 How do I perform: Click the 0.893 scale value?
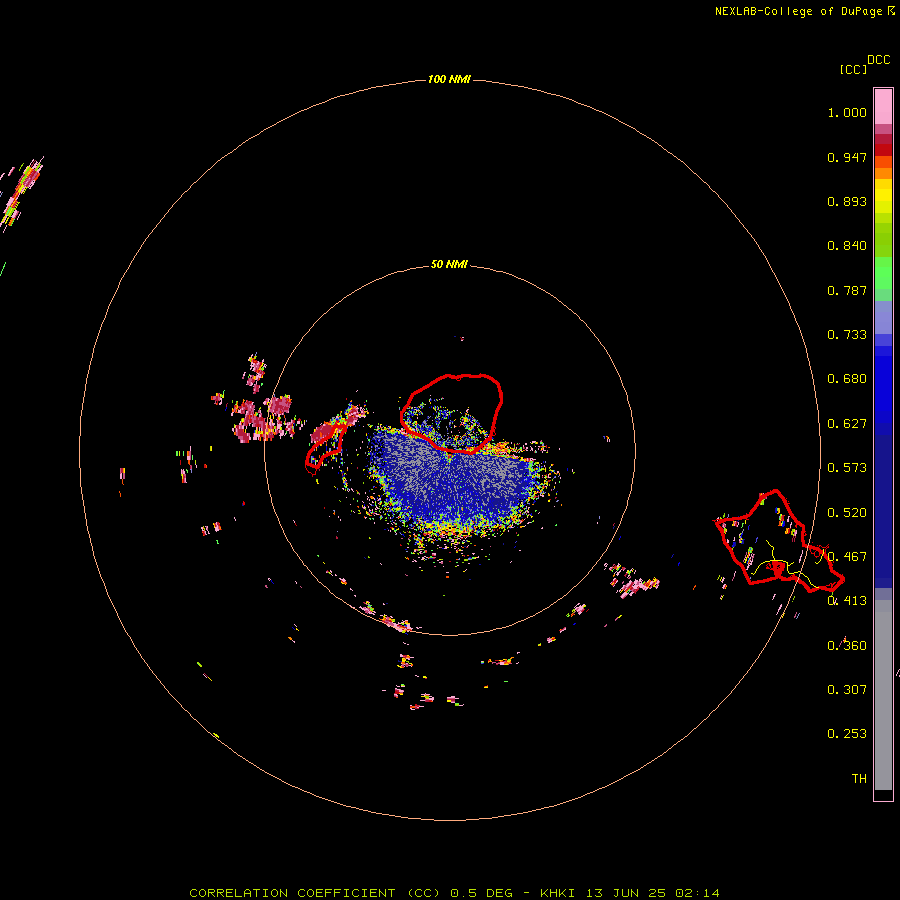847,201
